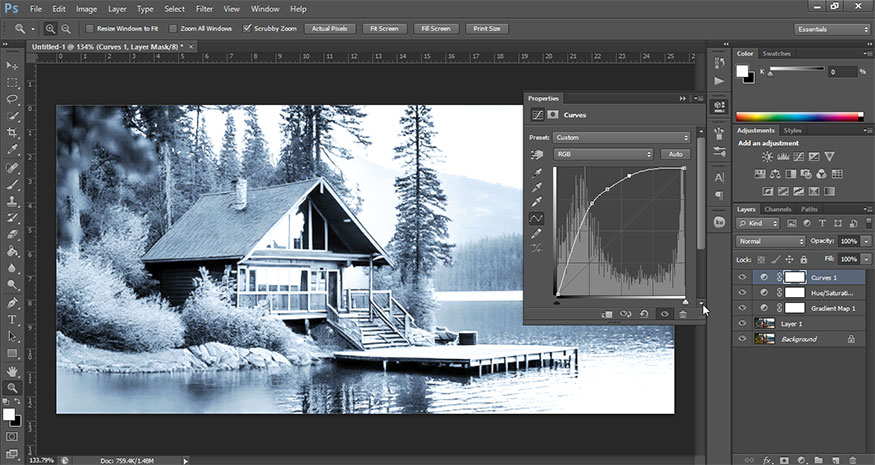Viewport: 875px width, 465px height.
Task: Click the Auto button in Curves
Action: pos(675,155)
